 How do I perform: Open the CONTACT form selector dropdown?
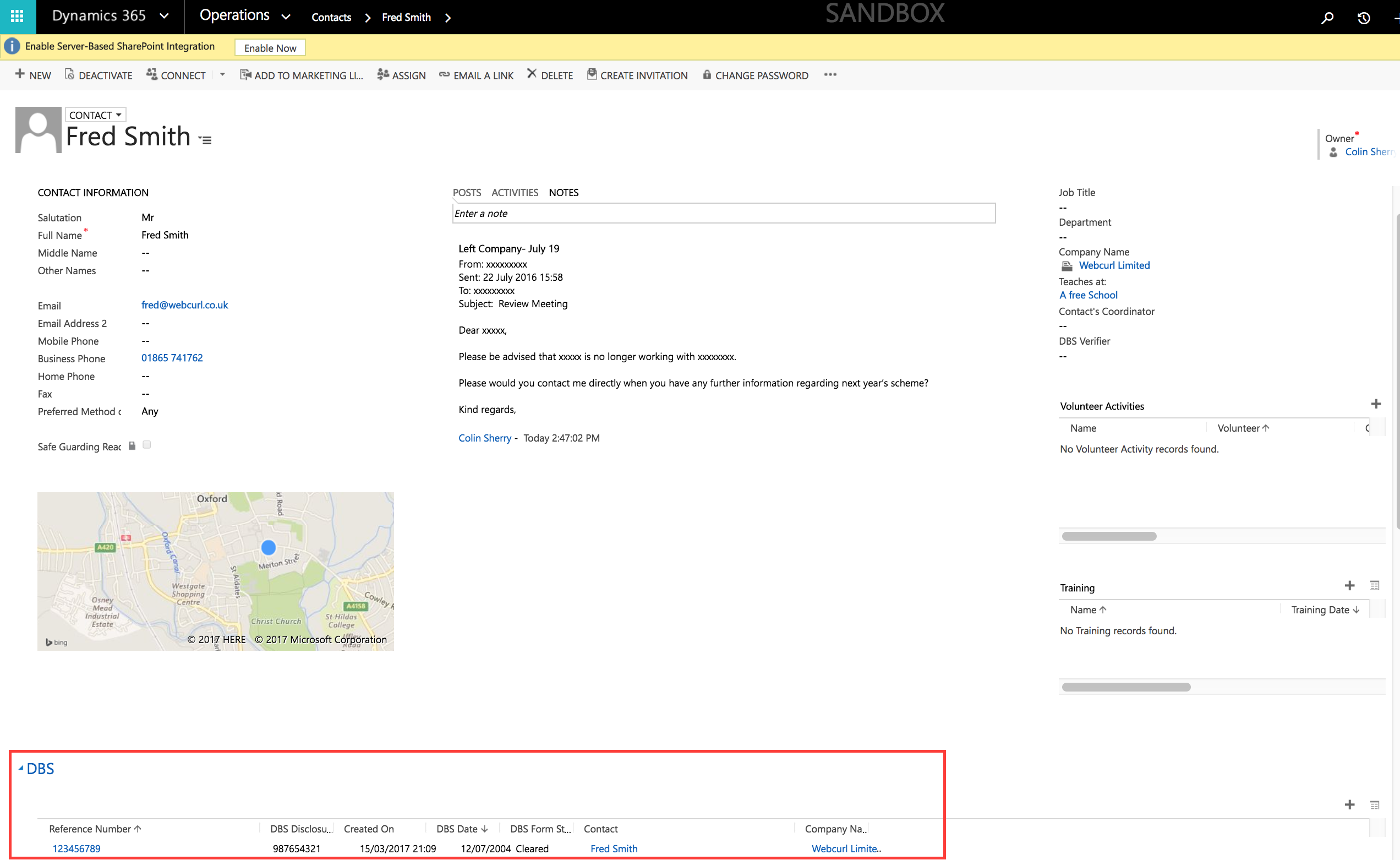(x=94, y=115)
